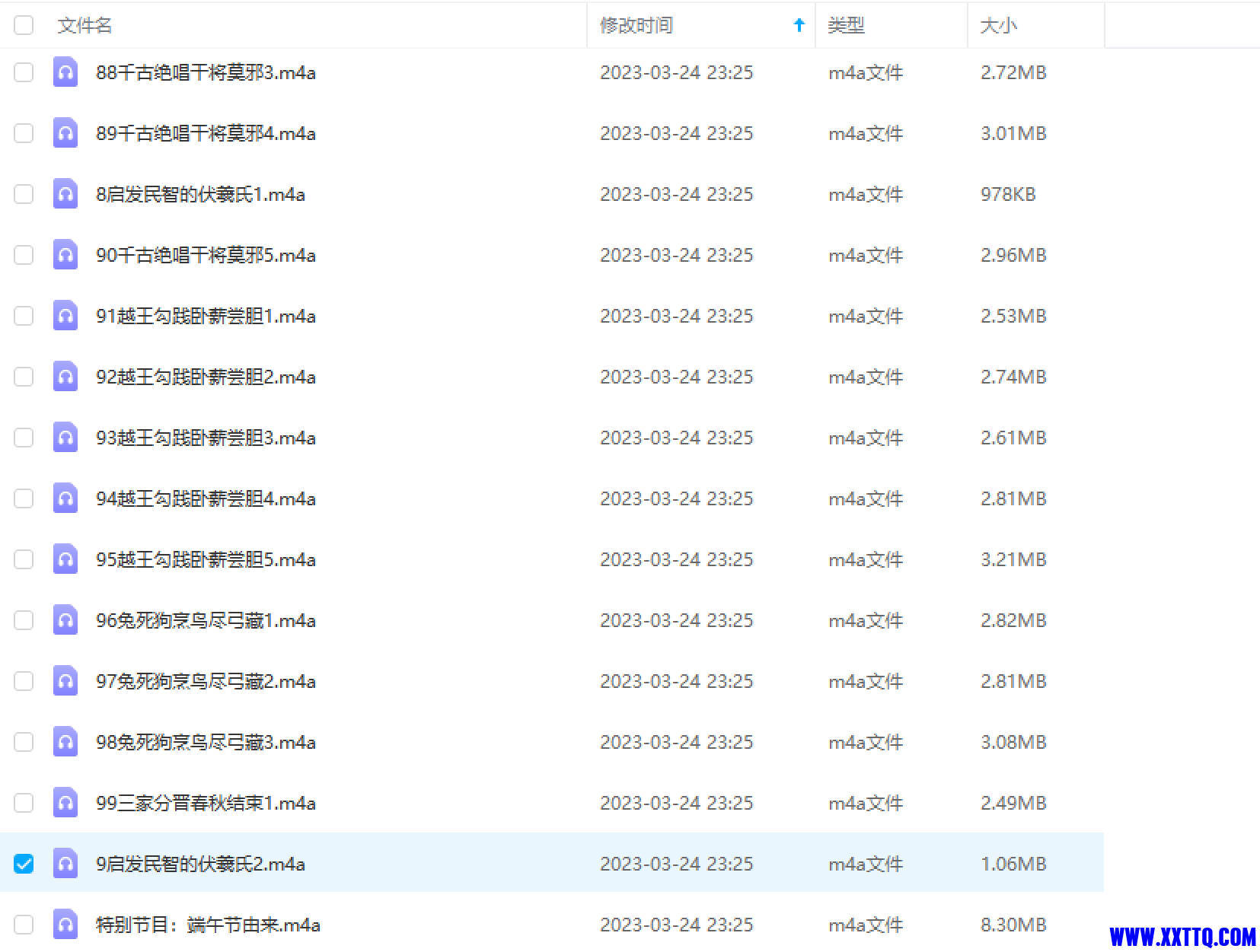The height and width of the screenshot is (952, 1260).
Task: Click the size value 2.49MB
Action: tap(1013, 803)
